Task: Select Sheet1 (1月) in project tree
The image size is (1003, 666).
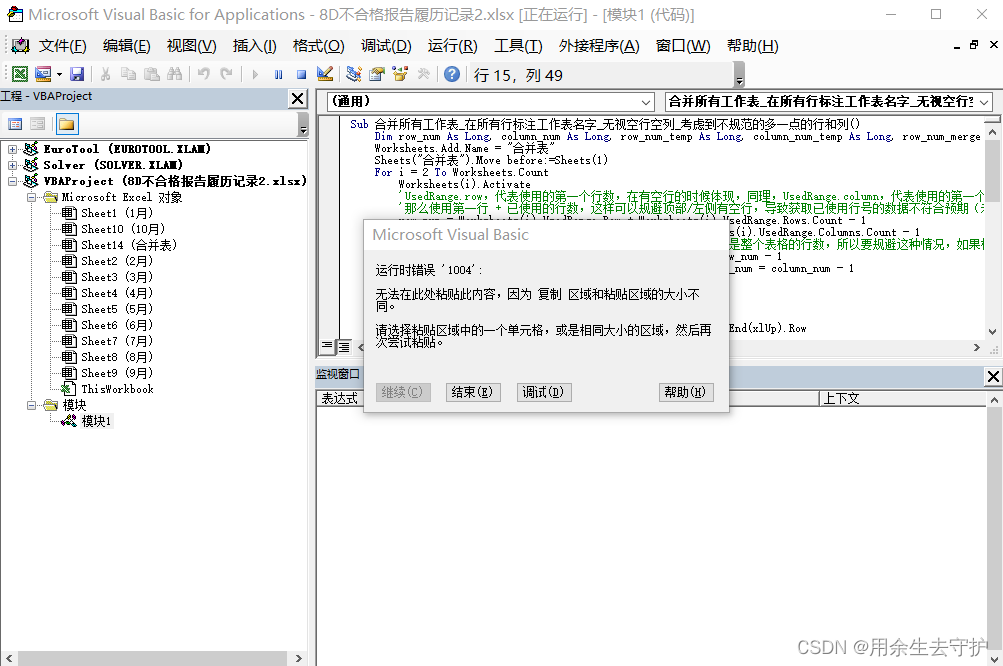Action: [x=107, y=213]
